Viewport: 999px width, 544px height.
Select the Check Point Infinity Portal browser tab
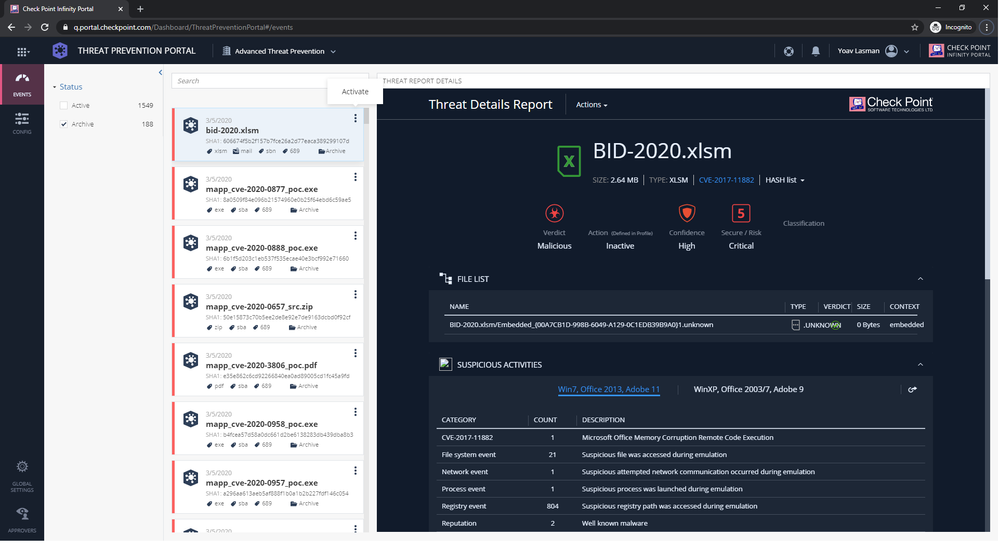point(64,9)
